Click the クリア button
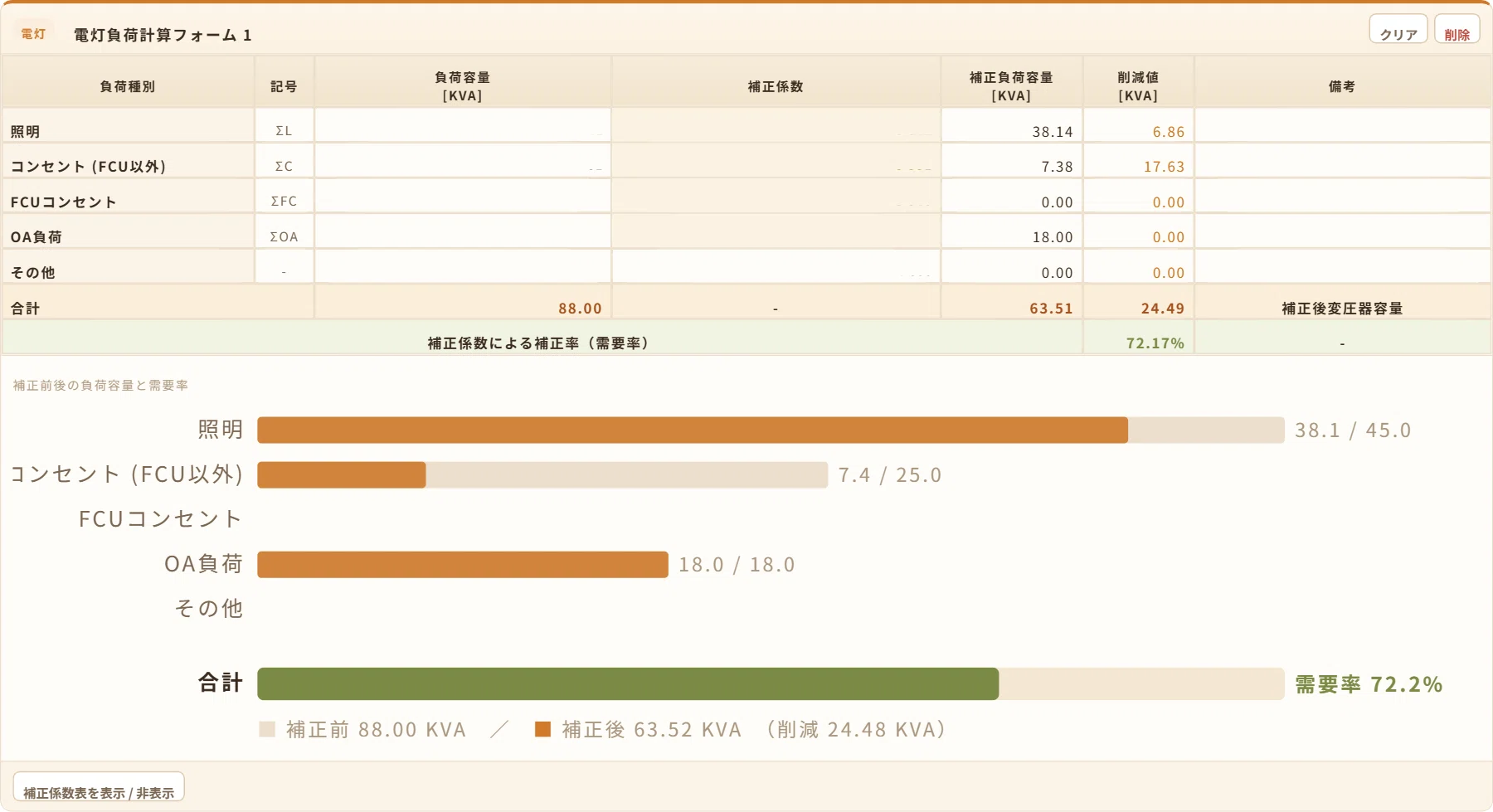Image resolution: width=1493 pixels, height=812 pixels. pos(1398,29)
